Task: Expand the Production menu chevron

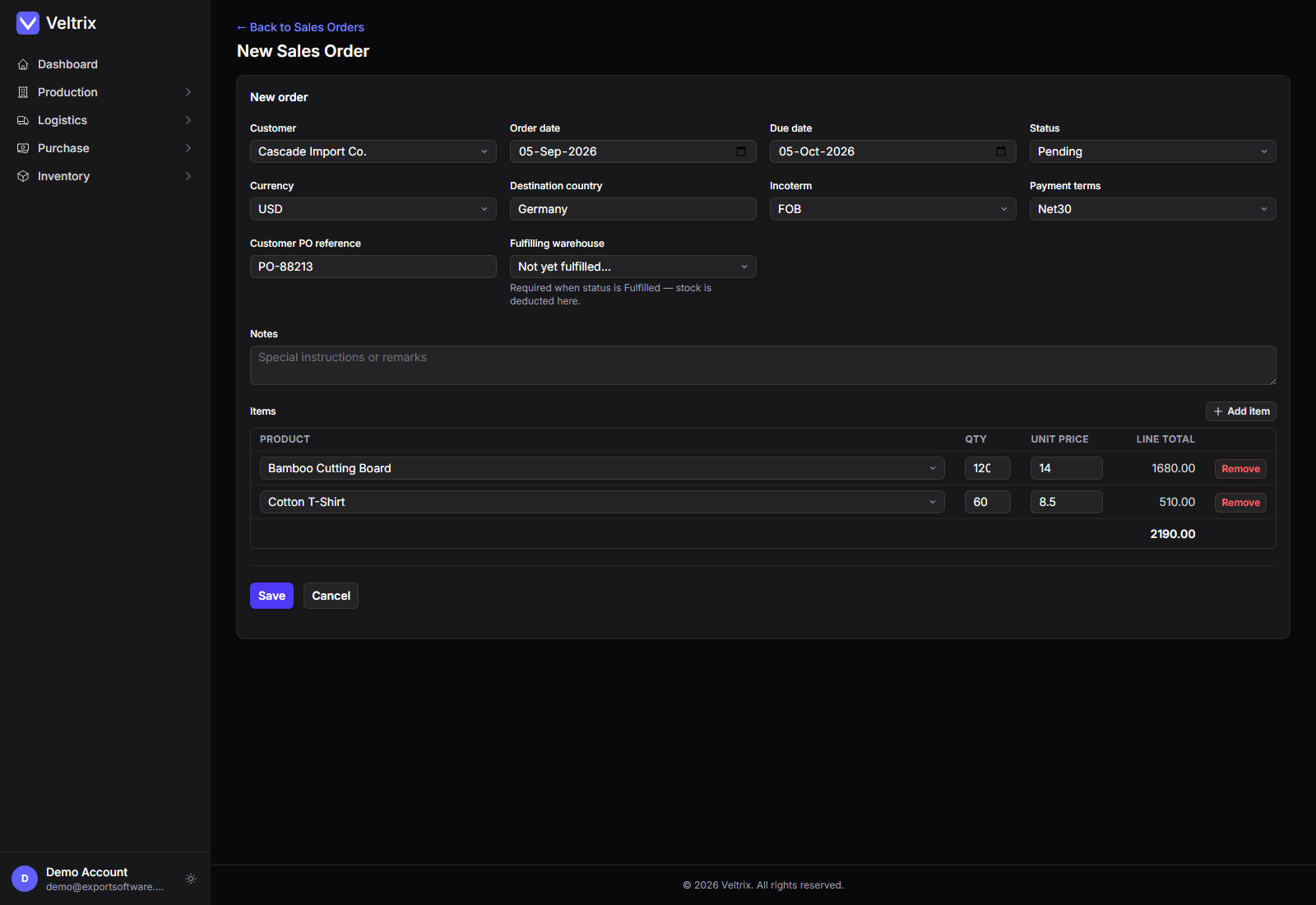Action: click(x=188, y=92)
